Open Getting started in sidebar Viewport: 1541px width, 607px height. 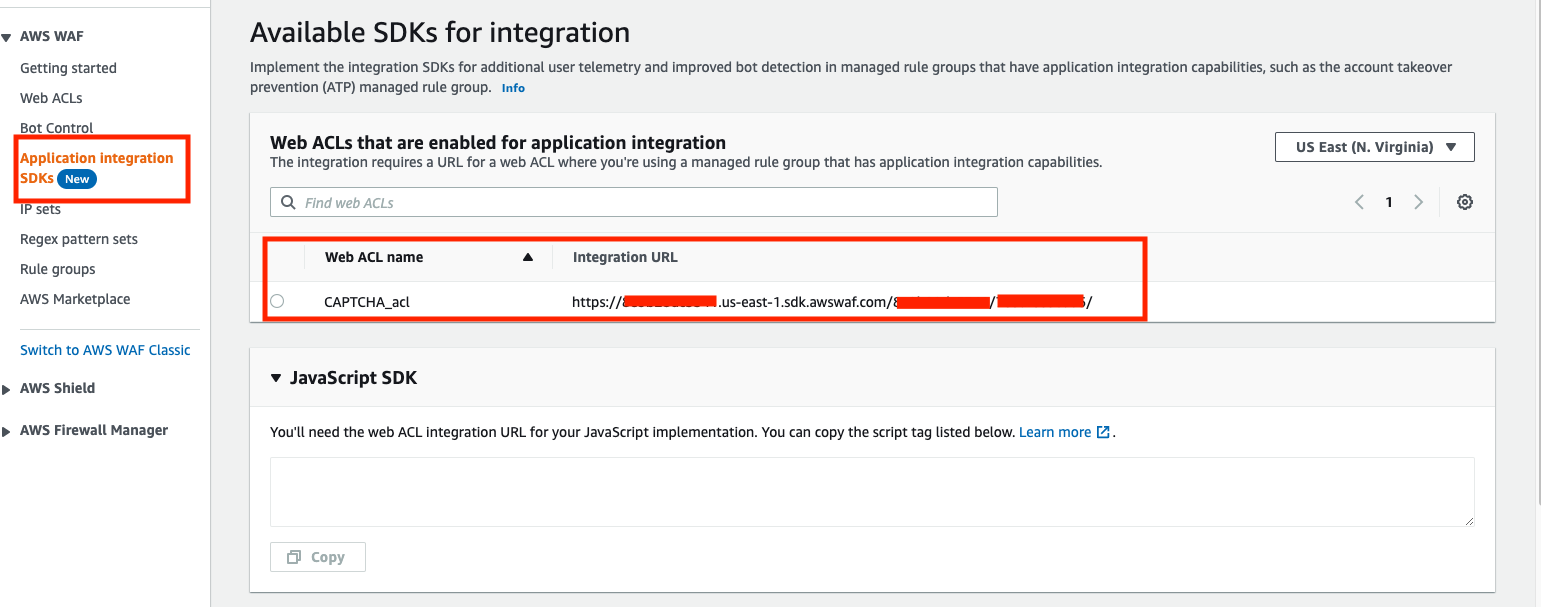(68, 68)
